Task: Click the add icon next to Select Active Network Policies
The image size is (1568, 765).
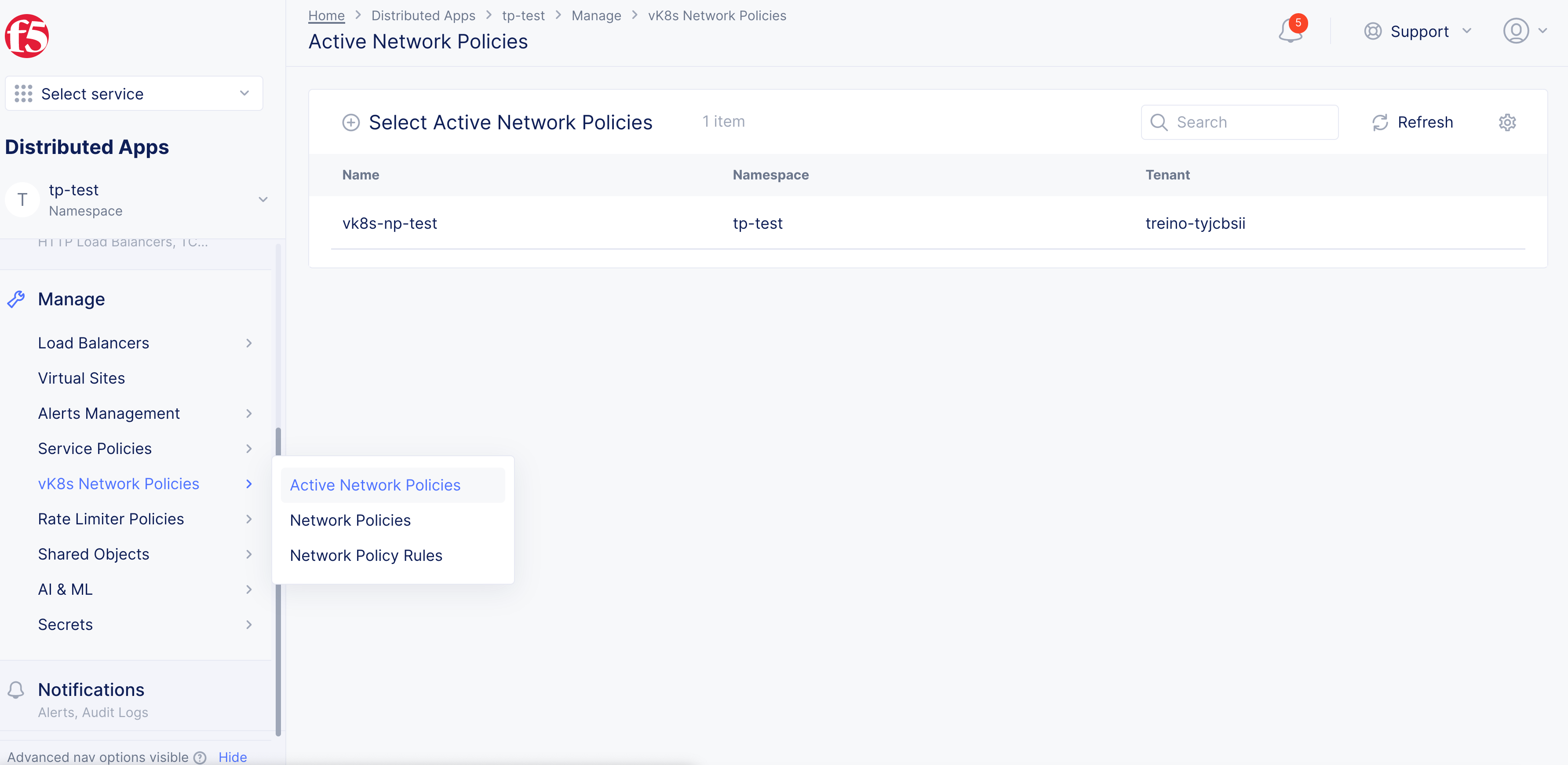Action: click(x=350, y=122)
